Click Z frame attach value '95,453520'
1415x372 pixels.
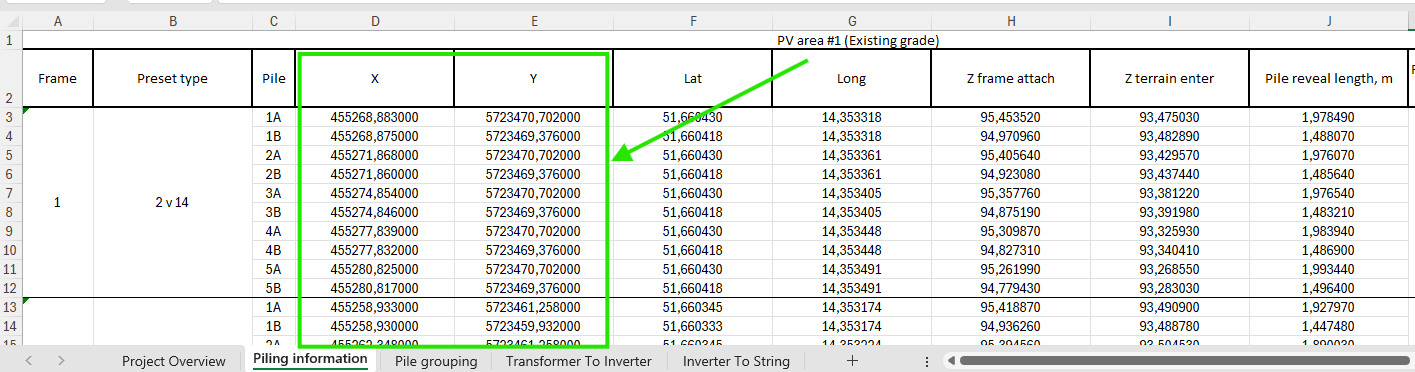tap(1010, 117)
